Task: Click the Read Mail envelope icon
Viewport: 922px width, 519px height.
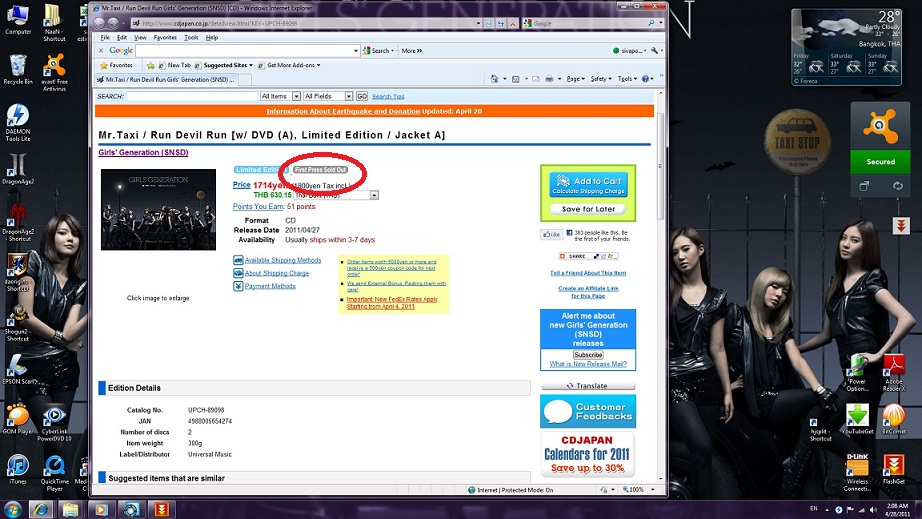Action: click(536, 79)
